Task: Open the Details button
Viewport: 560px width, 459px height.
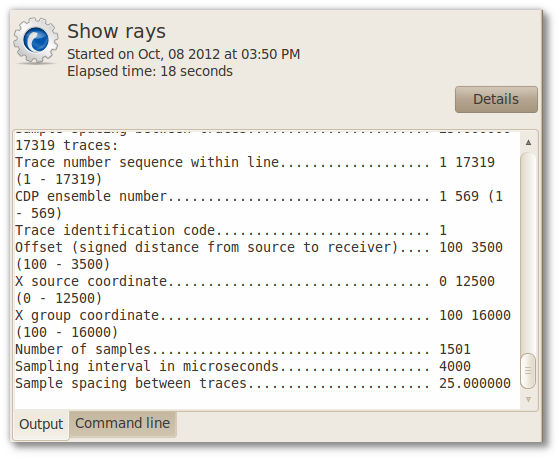Action: (x=496, y=99)
